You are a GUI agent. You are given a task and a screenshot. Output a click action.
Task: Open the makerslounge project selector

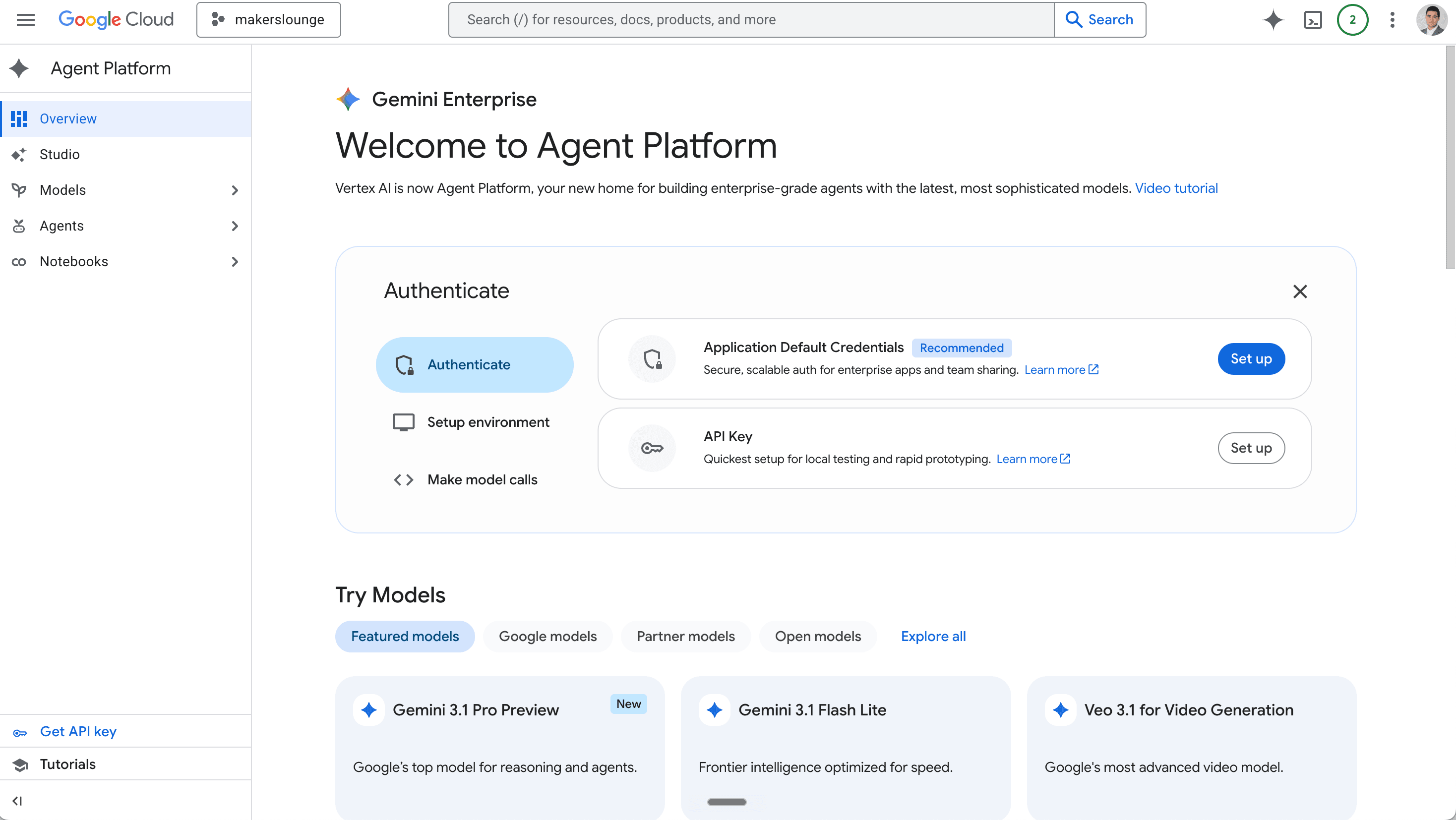tap(268, 20)
